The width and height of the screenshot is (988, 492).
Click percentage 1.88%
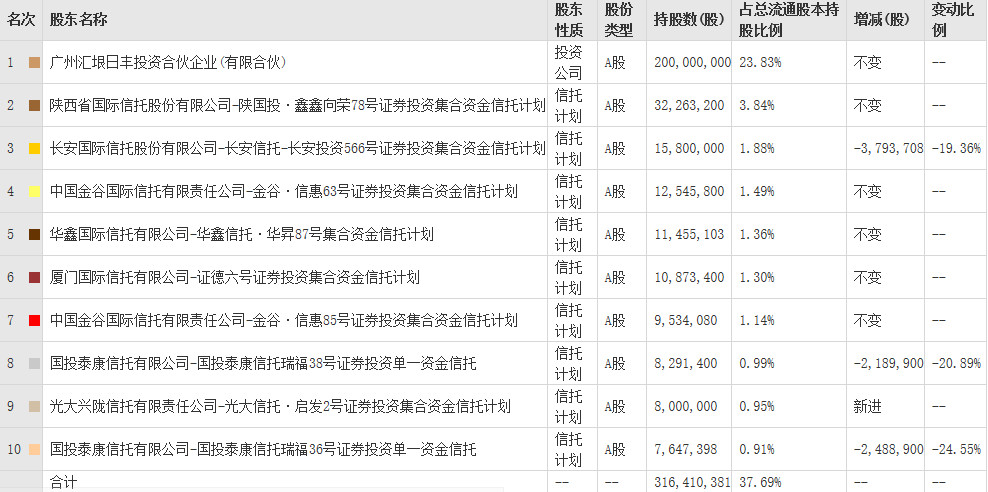(x=757, y=149)
